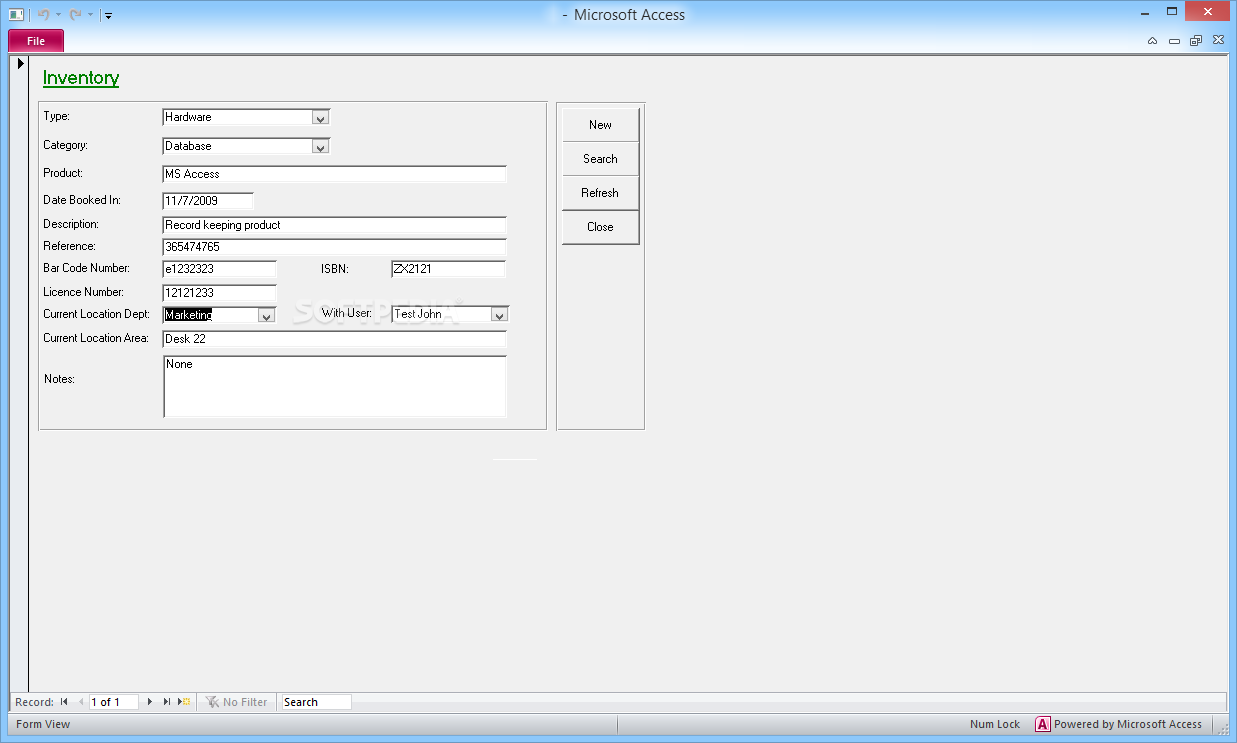Click the Type: label
The width and height of the screenshot is (1237, 743).
(57, 117)
